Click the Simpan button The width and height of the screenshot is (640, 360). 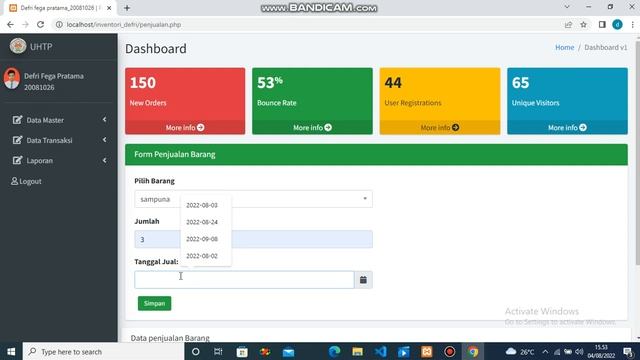coord(154,303)
